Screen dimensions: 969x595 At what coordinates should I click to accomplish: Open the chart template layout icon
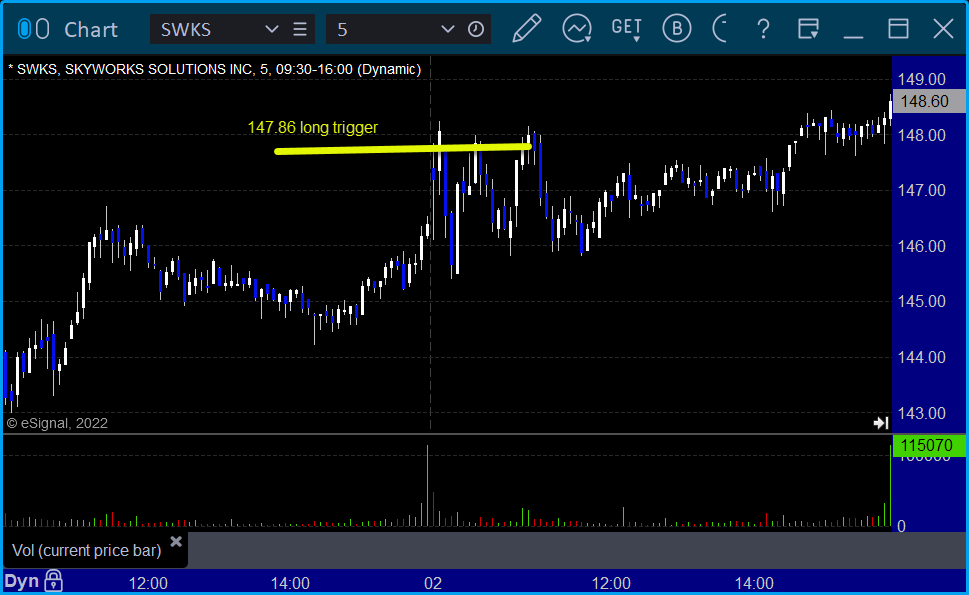click(x=808, y=29)
